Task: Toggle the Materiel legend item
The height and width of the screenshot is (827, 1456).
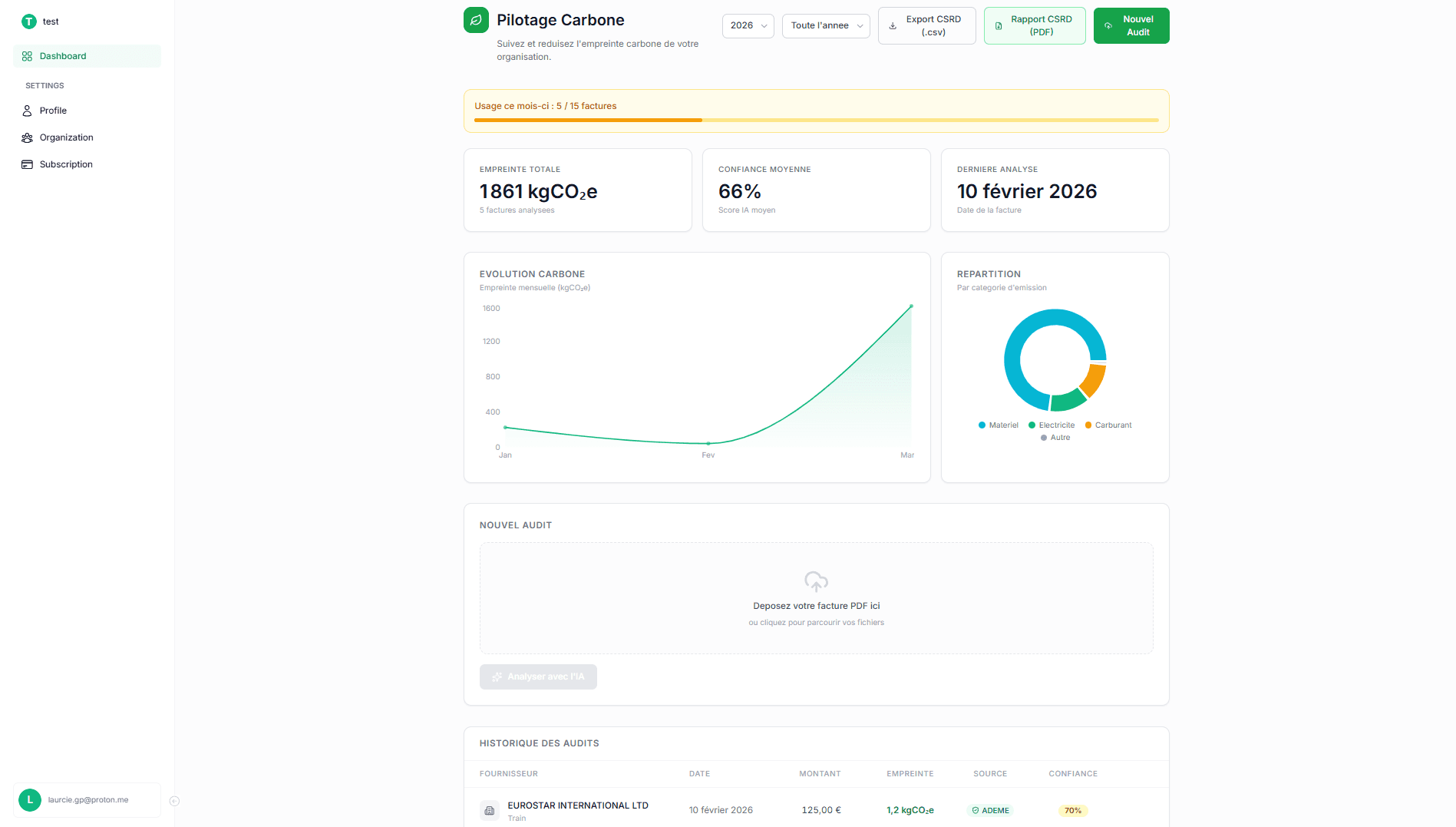Action: [x=998, y=425]
